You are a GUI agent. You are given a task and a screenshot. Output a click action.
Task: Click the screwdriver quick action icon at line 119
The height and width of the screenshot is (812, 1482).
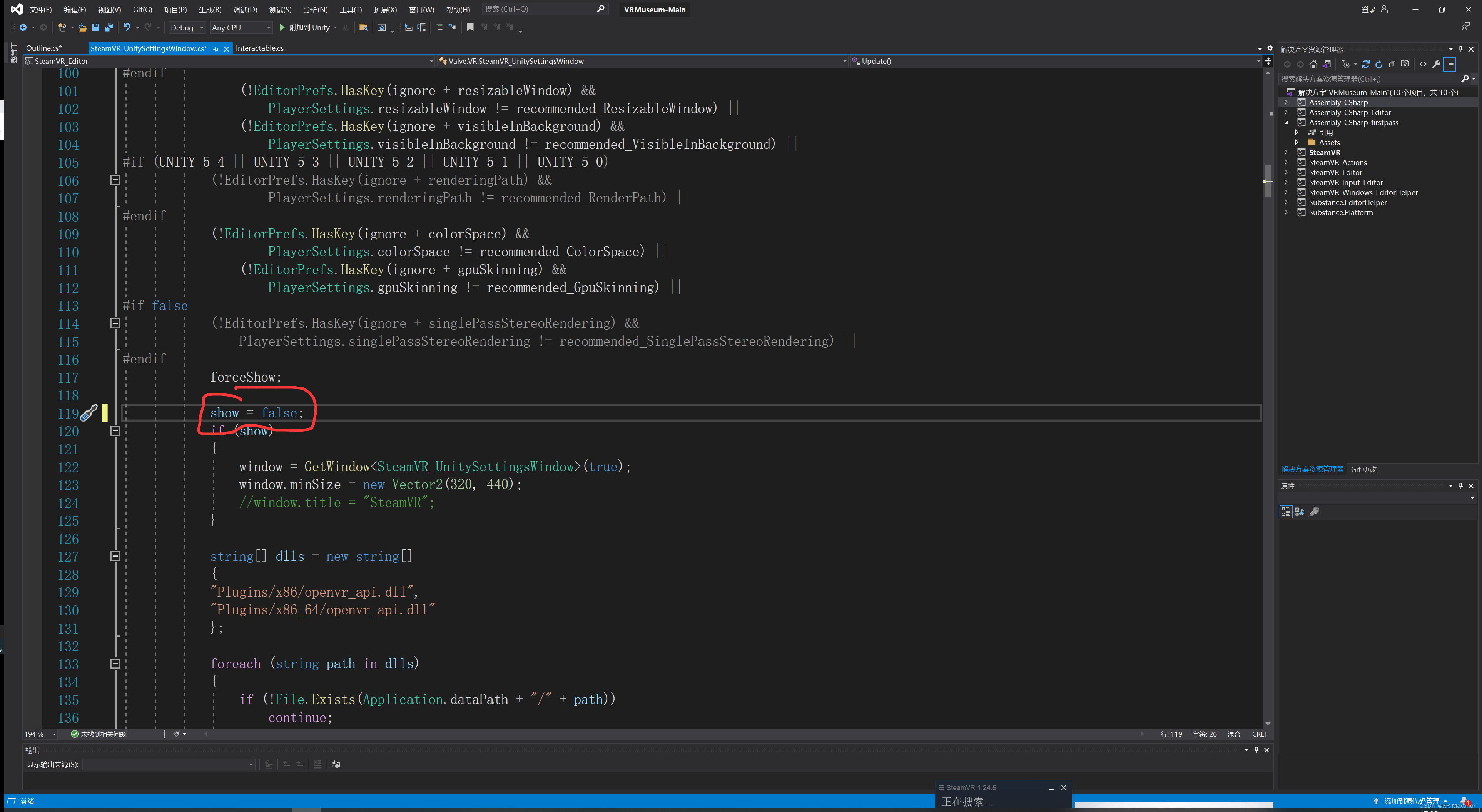pos(89,412)
